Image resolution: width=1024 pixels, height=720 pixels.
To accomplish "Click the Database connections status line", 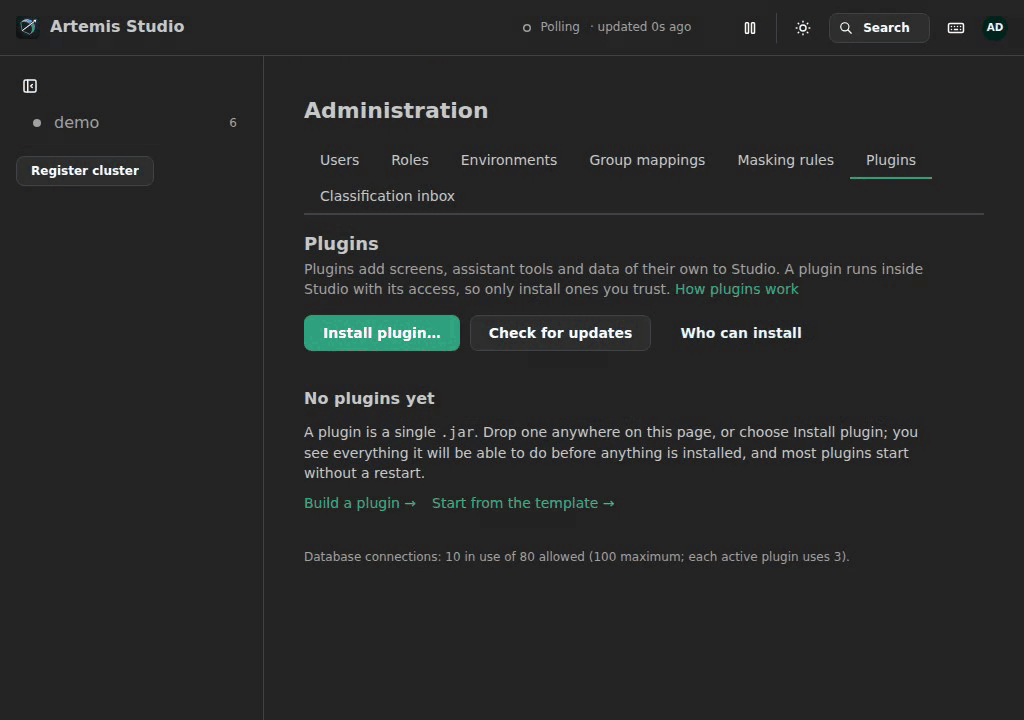I will pyautogui.click(x=576, y=557).
